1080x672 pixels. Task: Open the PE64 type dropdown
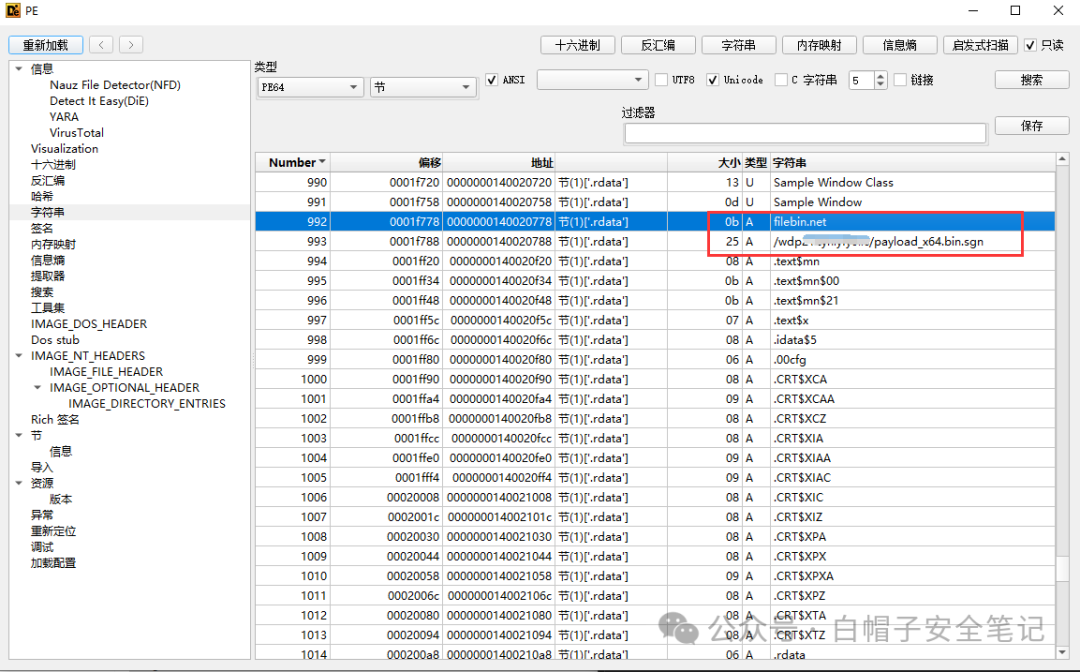310,87
